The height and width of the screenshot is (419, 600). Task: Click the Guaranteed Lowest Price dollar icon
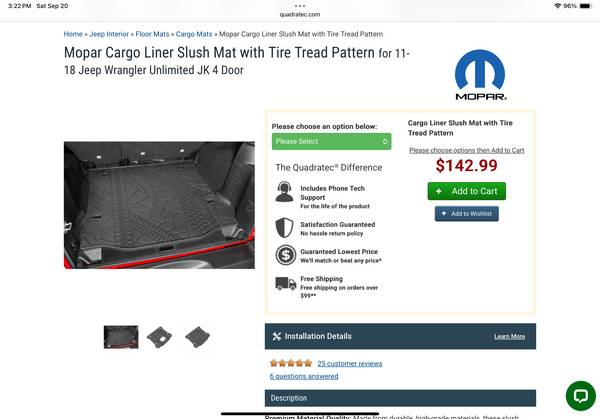tap(285, 255)
